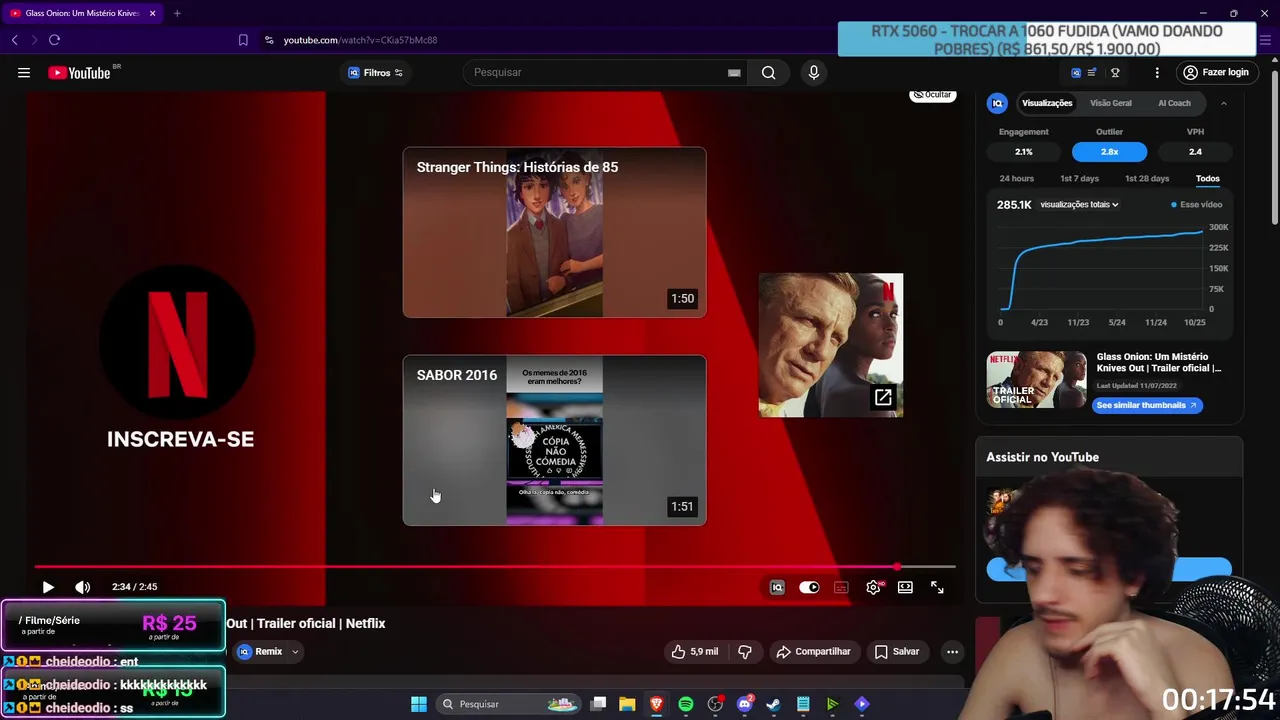Click the vidIQ round logo in the side panel
1280x720 pixels.
[x=997, y=103]
